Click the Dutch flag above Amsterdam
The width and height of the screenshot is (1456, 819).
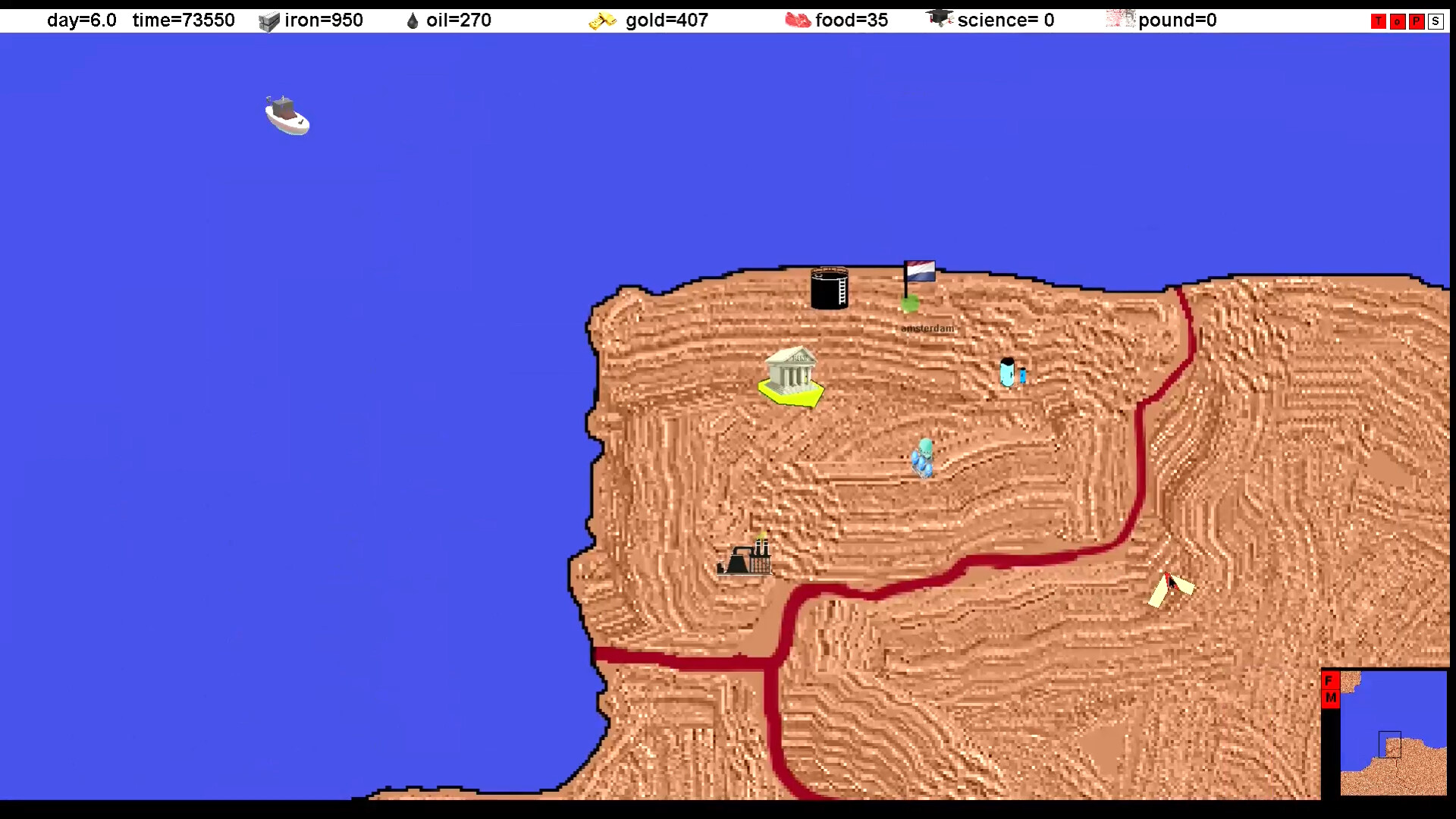(x=920, y=271)
